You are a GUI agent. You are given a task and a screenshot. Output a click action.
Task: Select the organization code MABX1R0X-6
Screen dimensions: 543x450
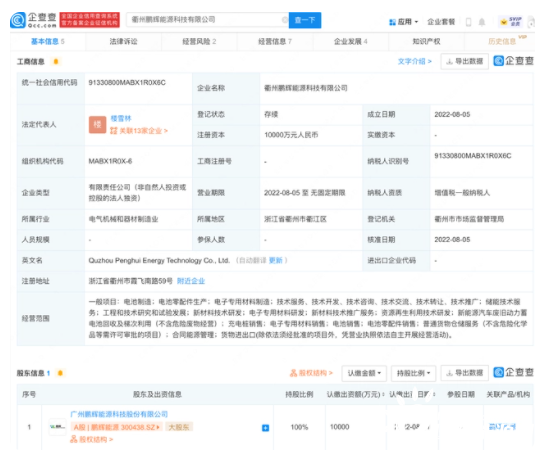pos(110,161)
